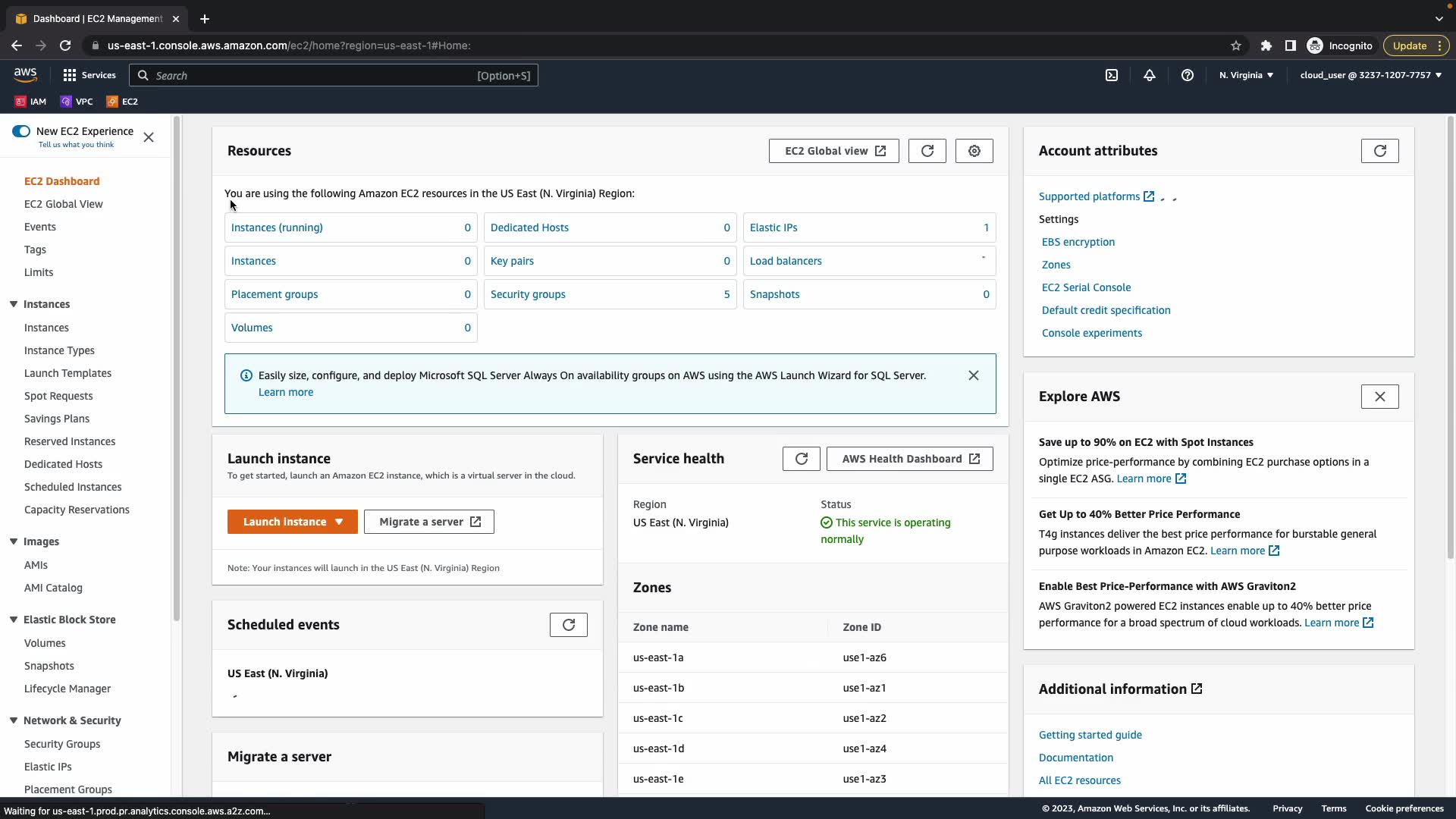Open Resources settings gear
The height and width of the screenshot is (819, 1456).
tap(974, 151)
